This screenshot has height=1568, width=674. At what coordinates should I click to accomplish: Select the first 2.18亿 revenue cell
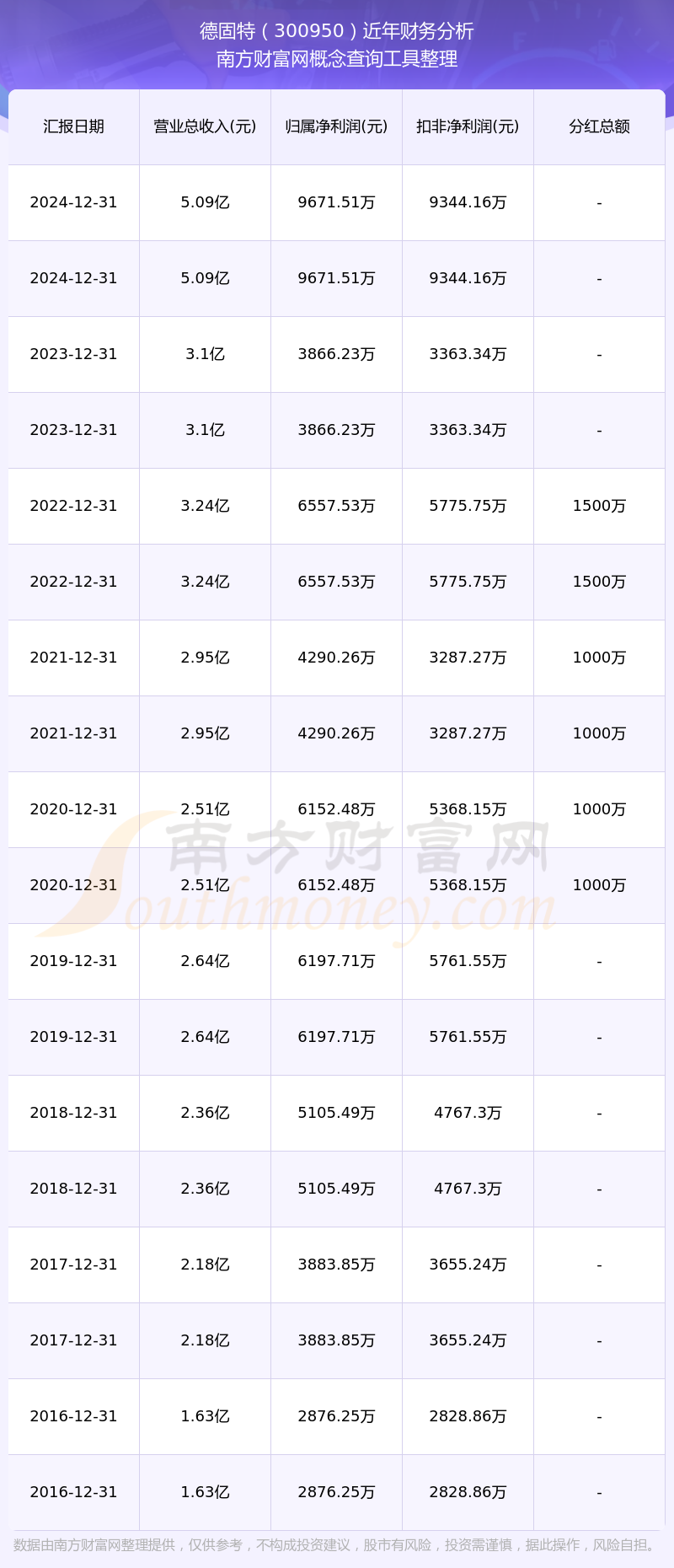click(205, 1265)
